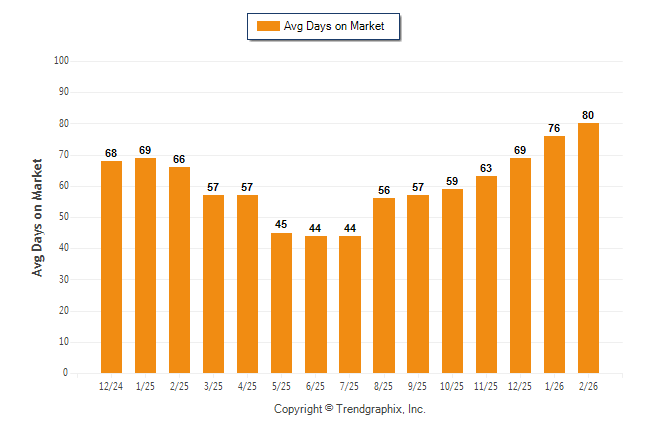
Task: Click the 1/25 bar showing 69
Action: (145, 265)
